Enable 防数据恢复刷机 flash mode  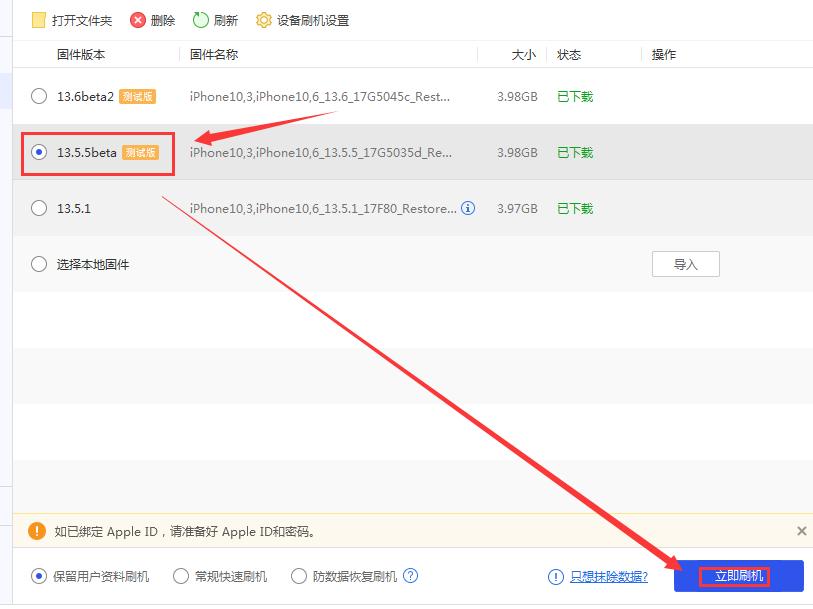pyautogui.click(x=299, y=576)
